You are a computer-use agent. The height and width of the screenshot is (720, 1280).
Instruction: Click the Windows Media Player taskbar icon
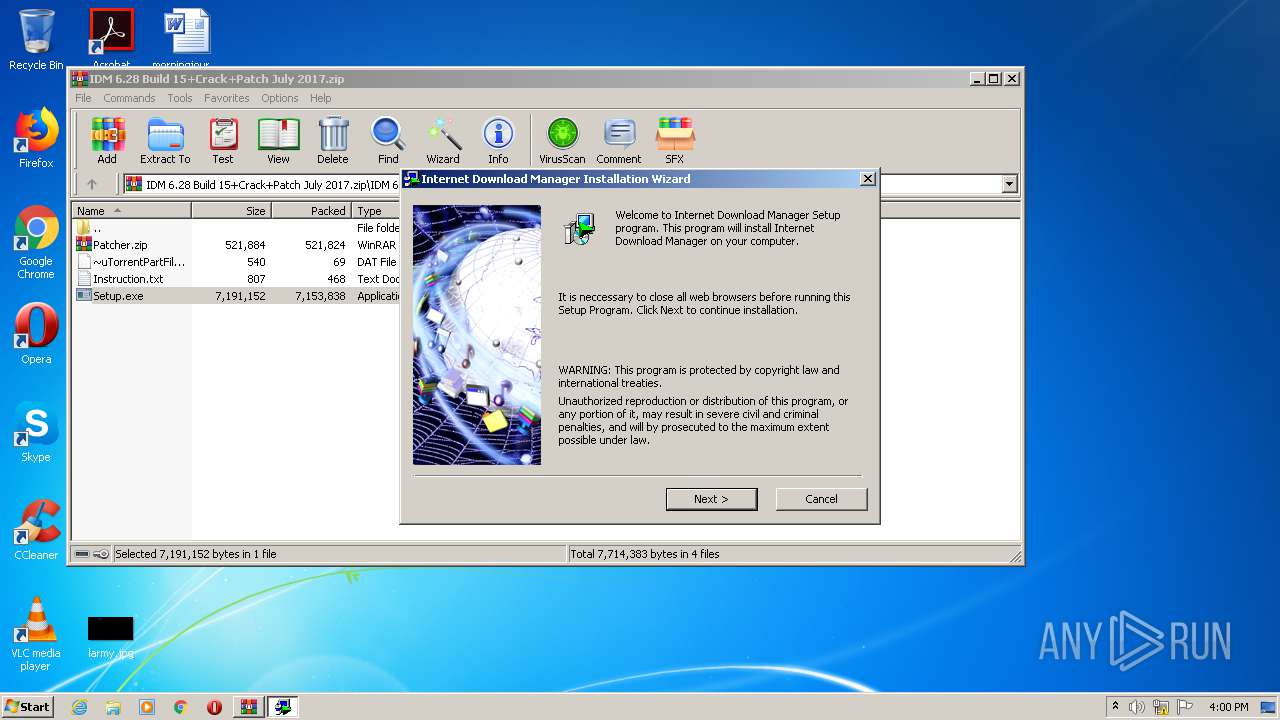pyautogui.click(x=147, y=707)
